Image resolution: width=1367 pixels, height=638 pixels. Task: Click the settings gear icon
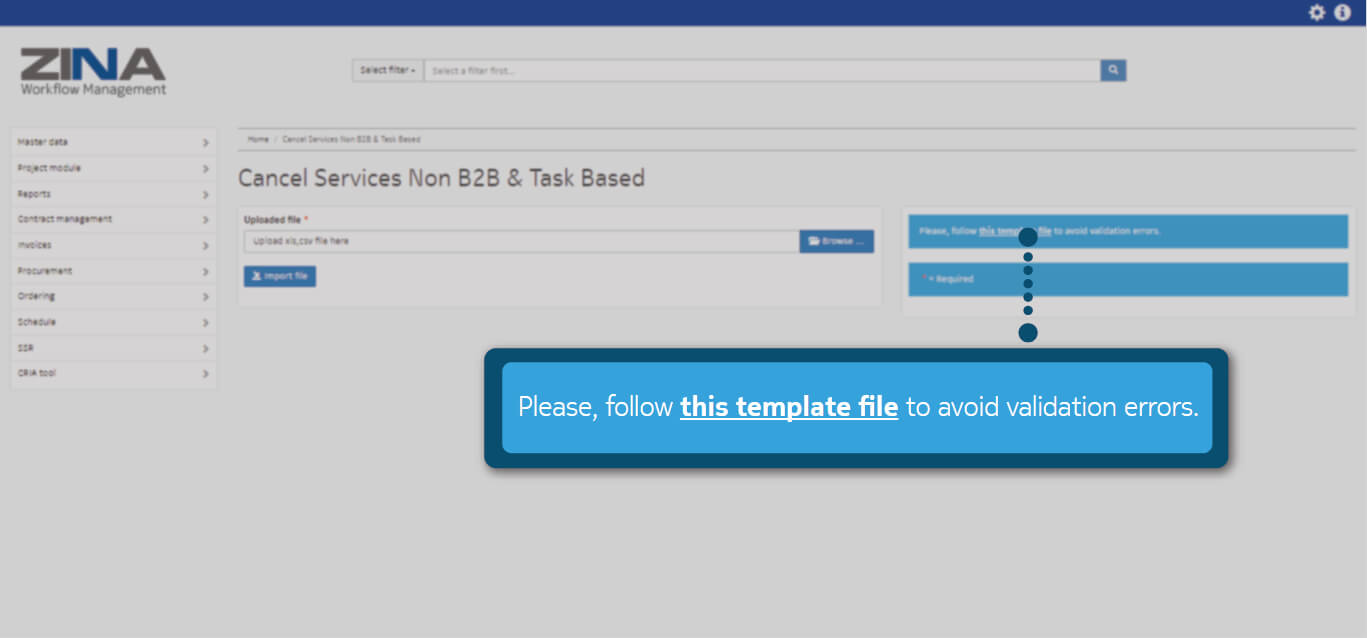1317,12
